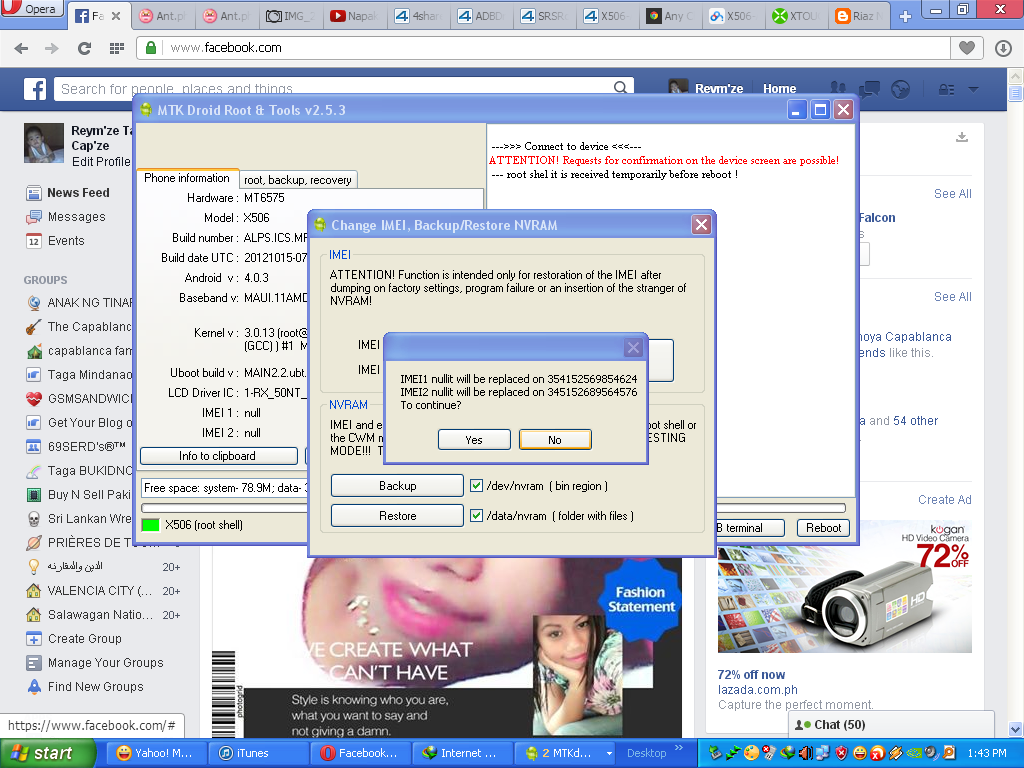1024x768 pixels.
Task: Toggle the /dev/nvram bin region checkbox
Action: coord(477,486)
